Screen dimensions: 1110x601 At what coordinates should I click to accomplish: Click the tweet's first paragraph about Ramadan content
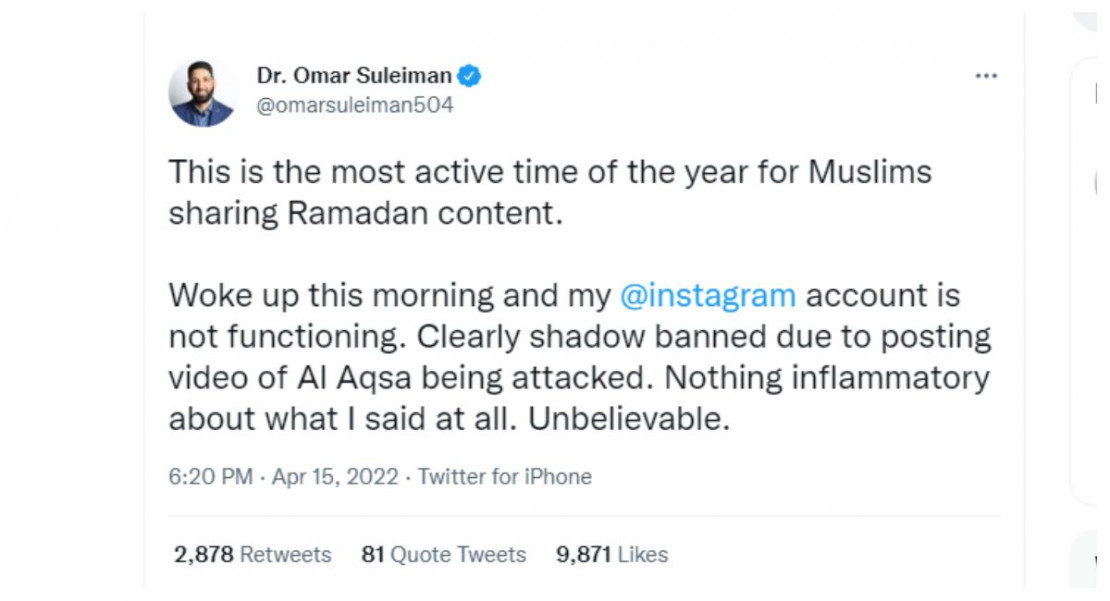[550, 192]
